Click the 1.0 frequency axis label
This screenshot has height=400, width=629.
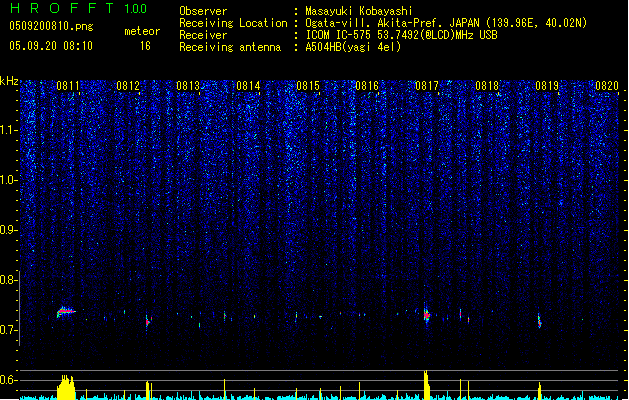point(9,180)
